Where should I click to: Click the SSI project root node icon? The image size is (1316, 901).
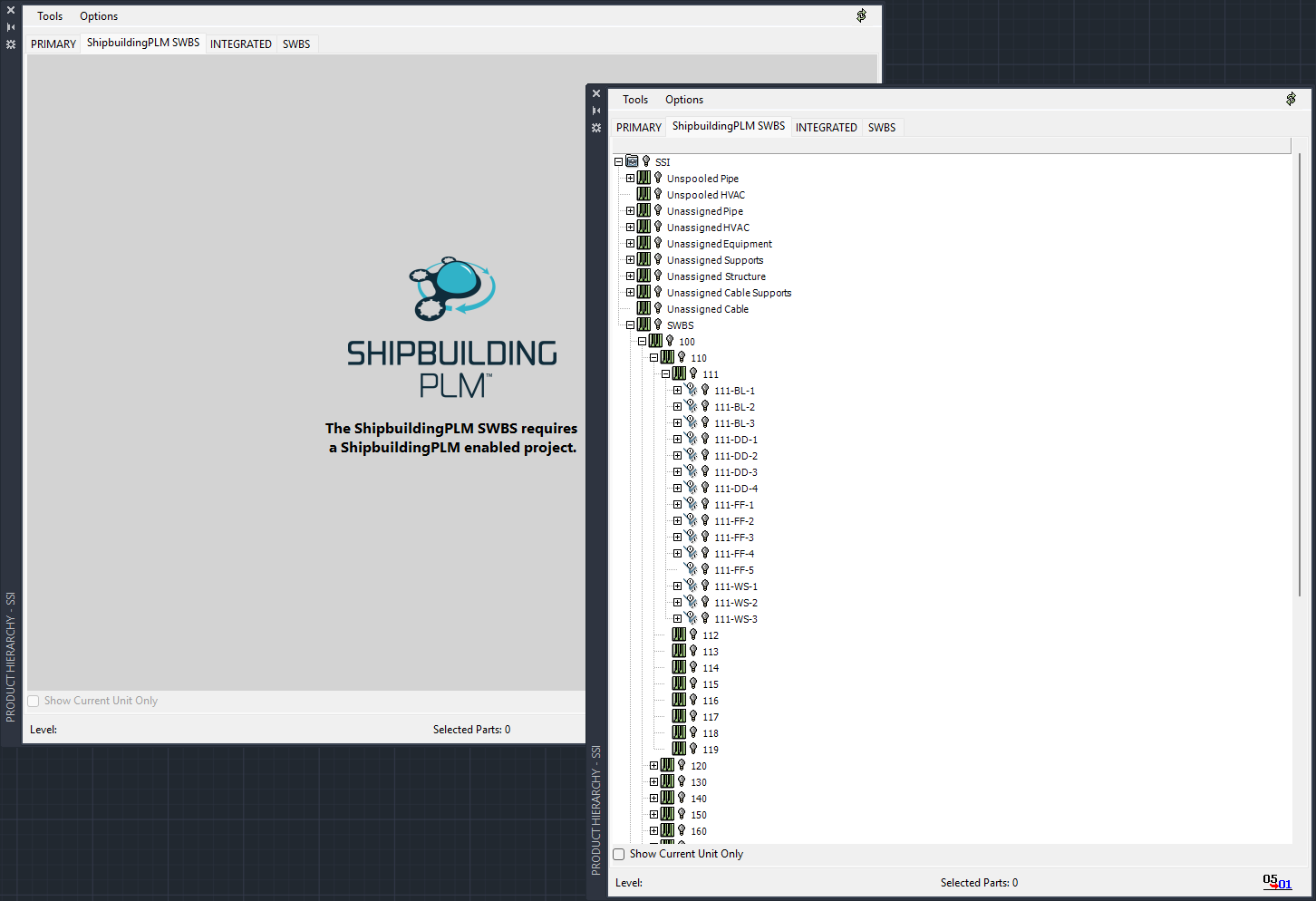[x=632, y=161]
